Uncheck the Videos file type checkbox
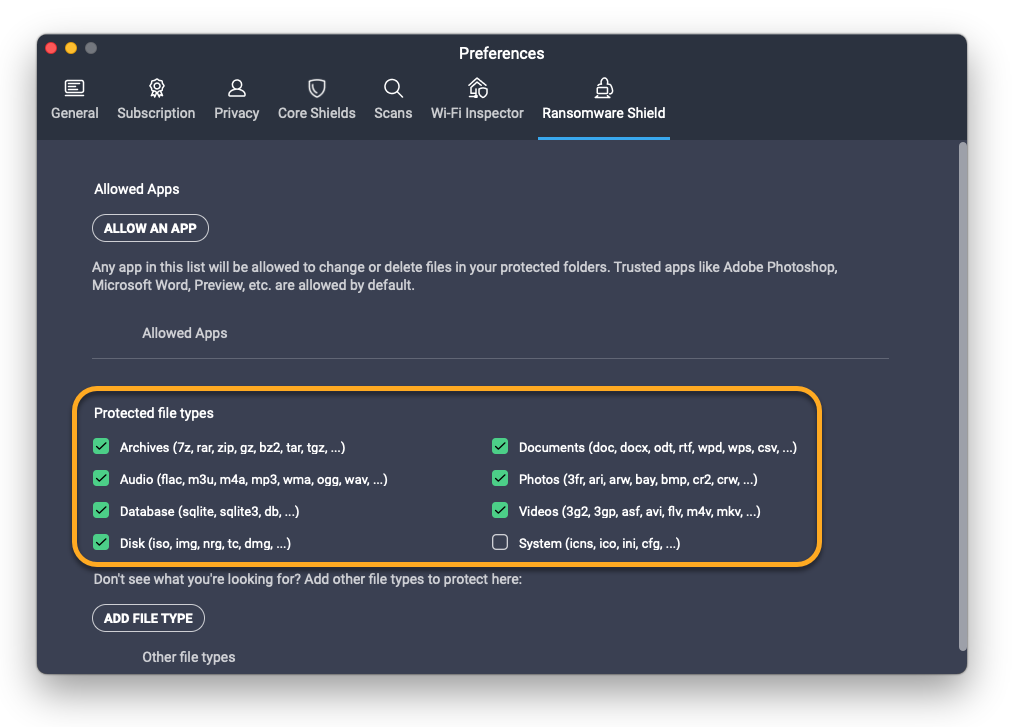The width and height of the screenshot is (1018, 727). point(500,511)
